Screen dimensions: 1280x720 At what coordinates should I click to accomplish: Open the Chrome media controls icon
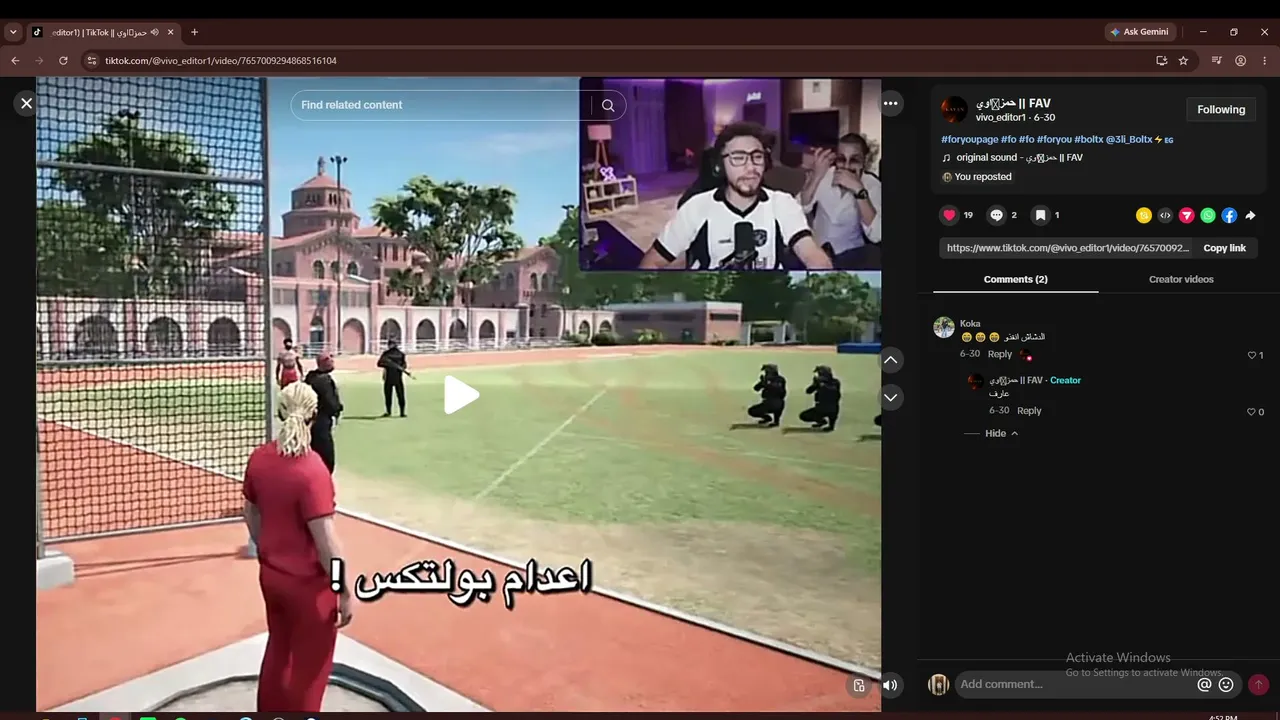pos(1216,61)
